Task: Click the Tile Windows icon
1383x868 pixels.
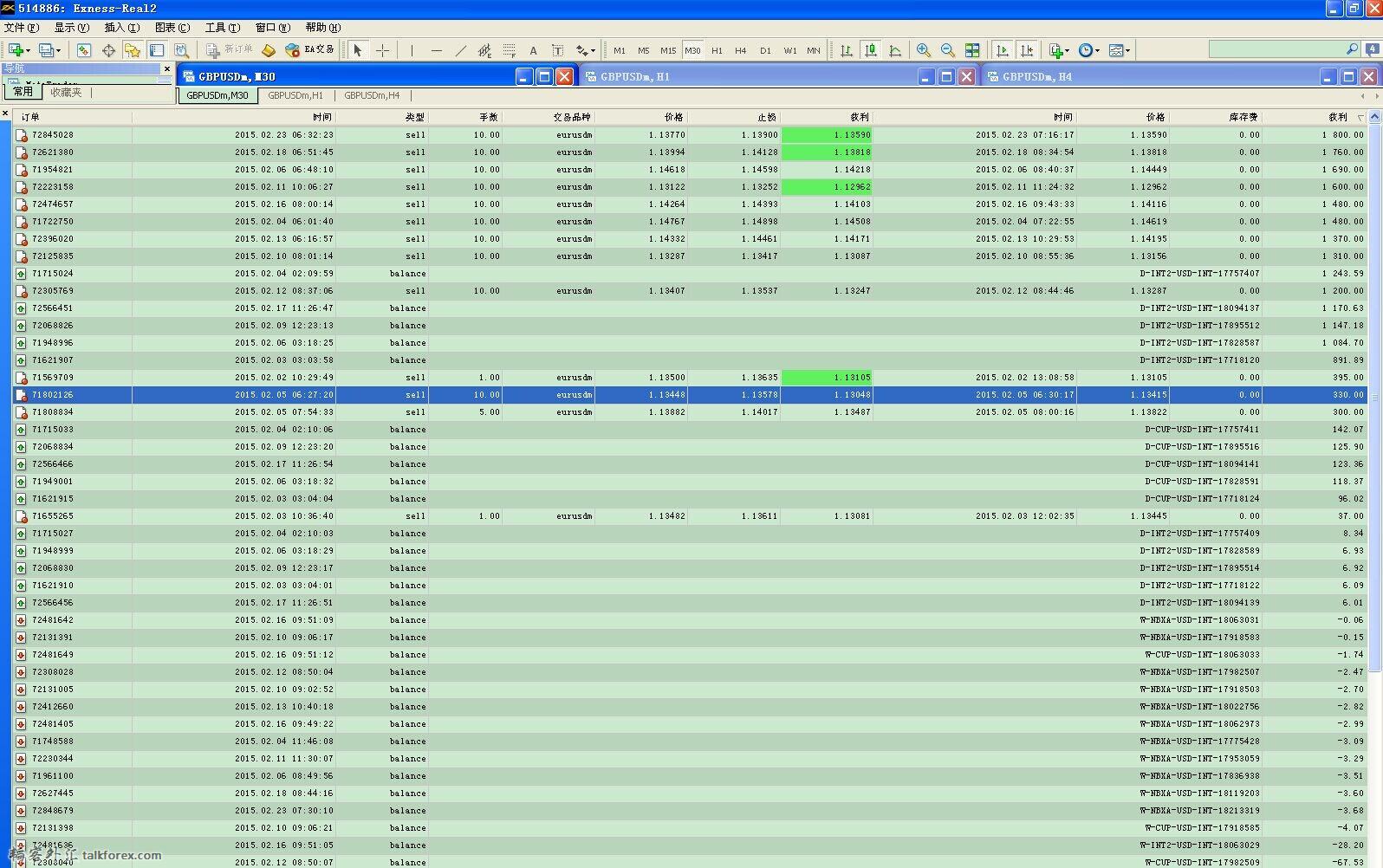Action: click(972, 50)
